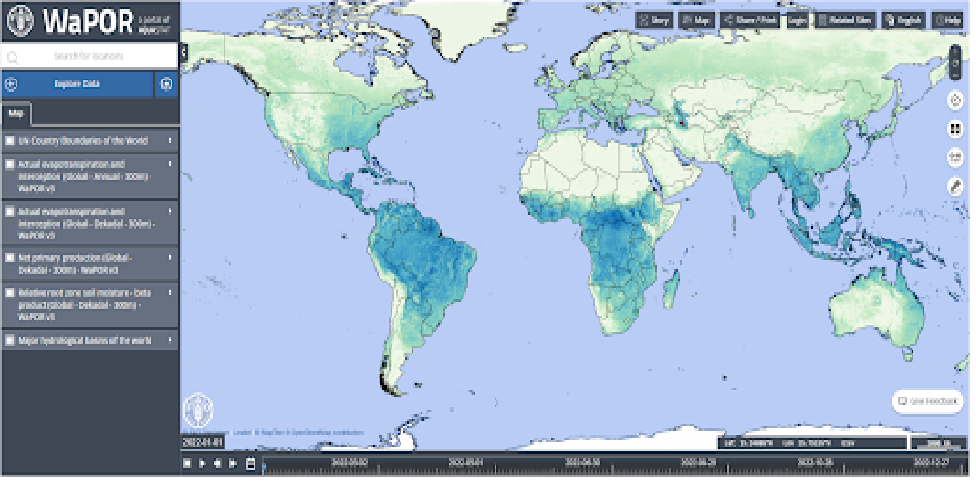The image size is (976, 481).
Task: Open Related Sites menu
Action: coord(844,19)
